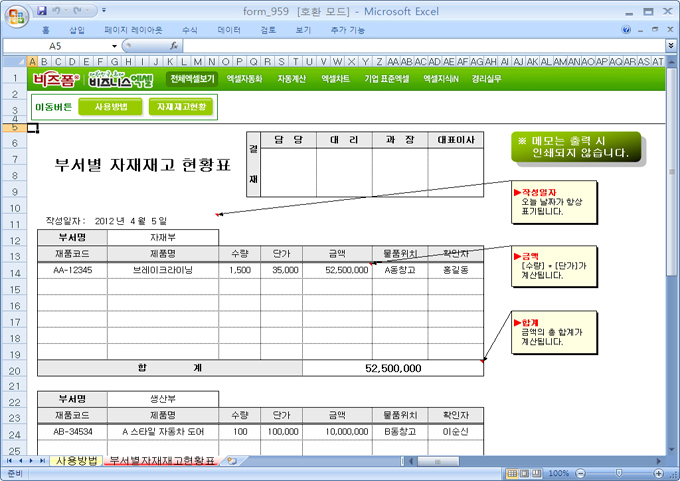Image resolution: width=680 pixels, height=481 pixels.
Task: Select the cell with 브레이크라이닝
Action: [163, 270]
